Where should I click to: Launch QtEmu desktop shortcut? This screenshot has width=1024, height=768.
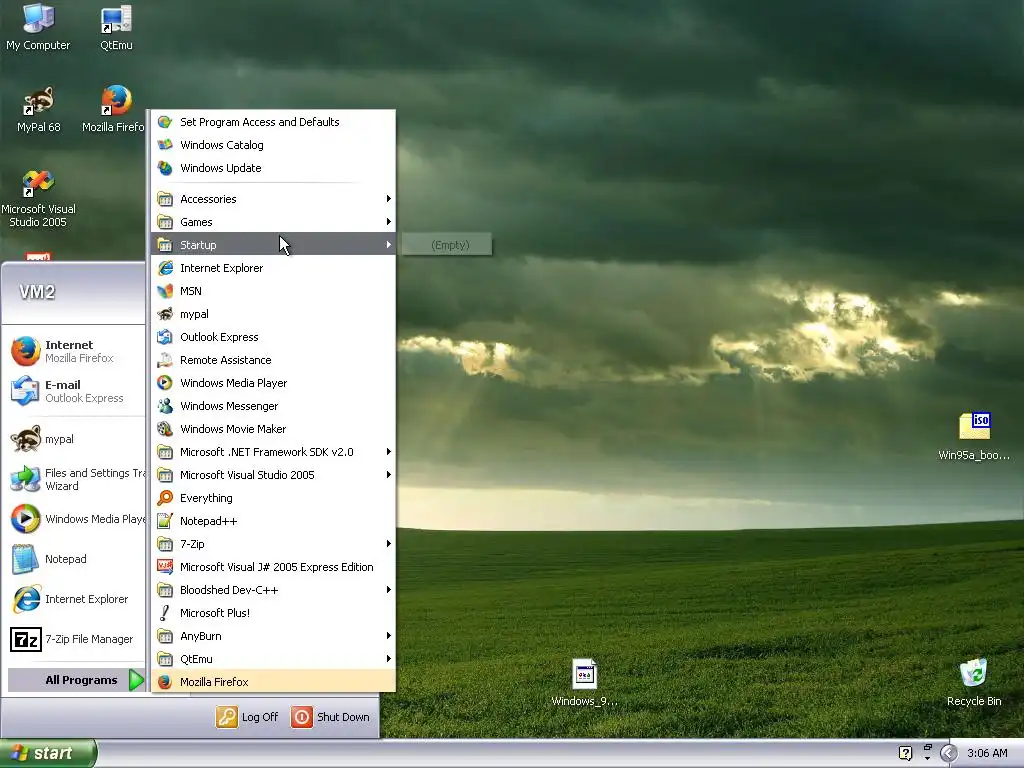point(116,27)
